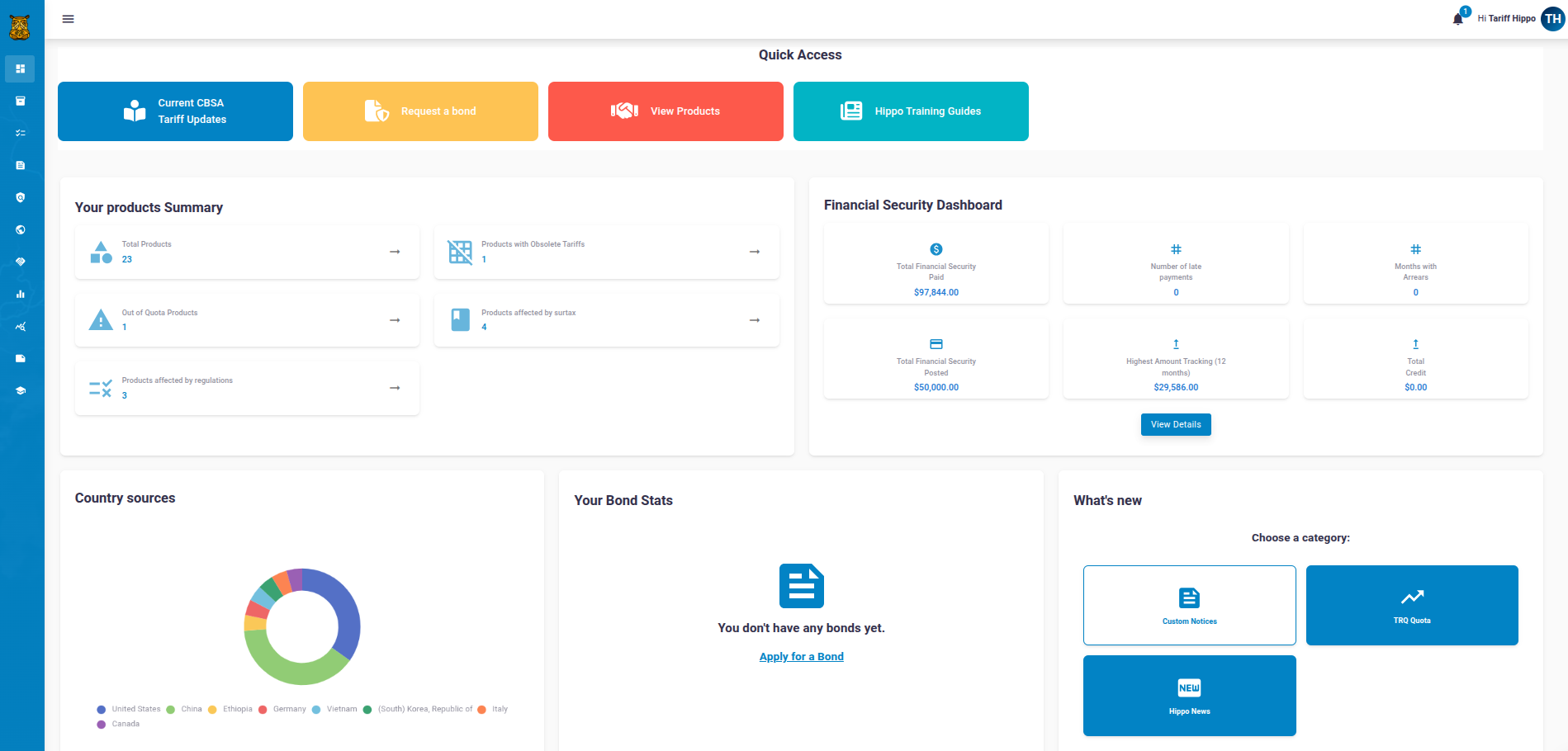Open the Total Products arrow

(x=395, y=252)
